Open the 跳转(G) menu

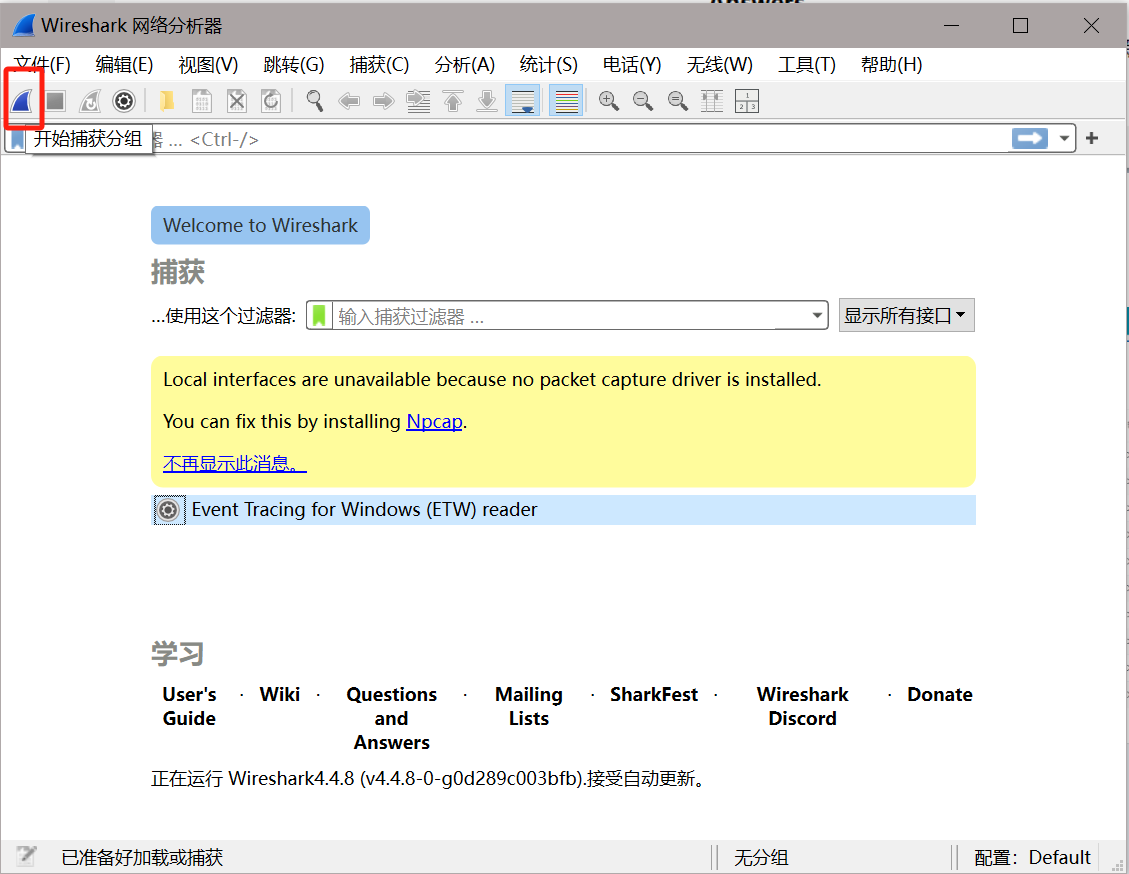[293, 65]
